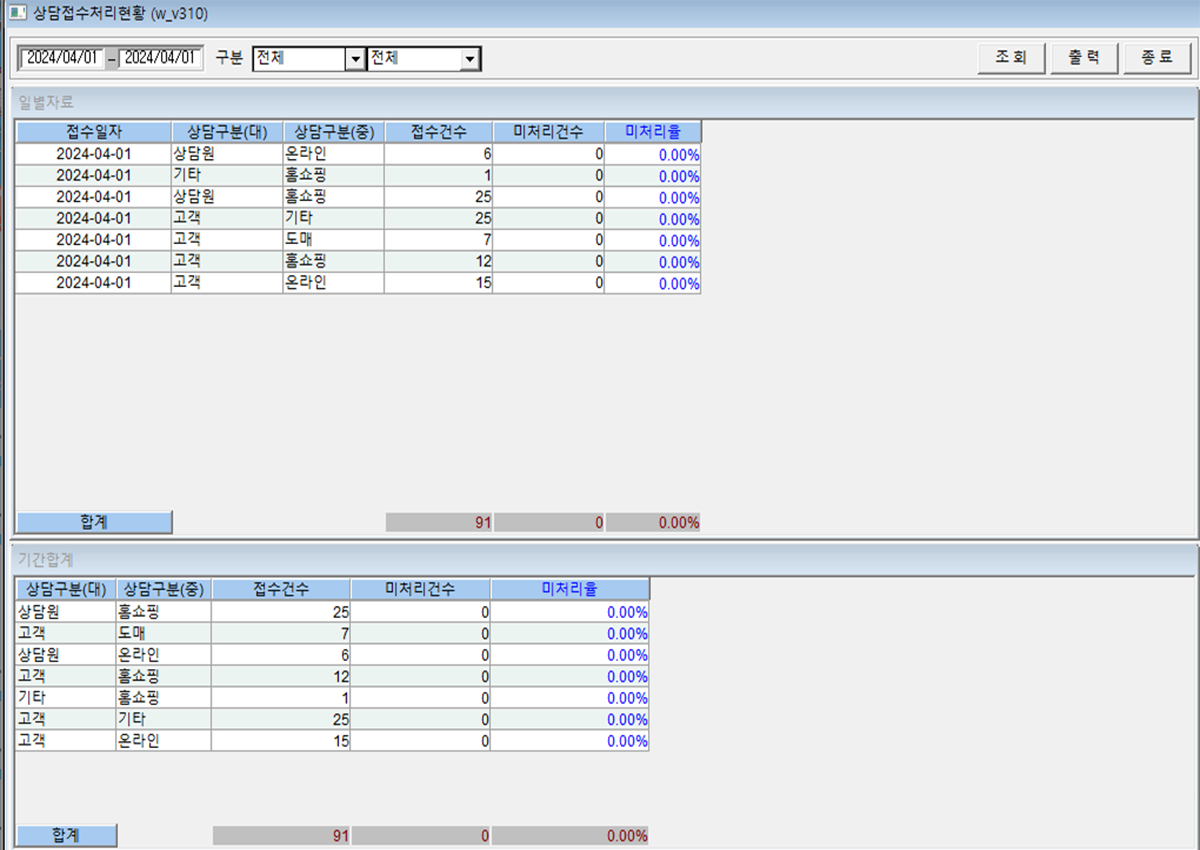The width and height of the screenshot is (1200, 850).
Task: Click the start date input field
Action: (x=61, y=58)
